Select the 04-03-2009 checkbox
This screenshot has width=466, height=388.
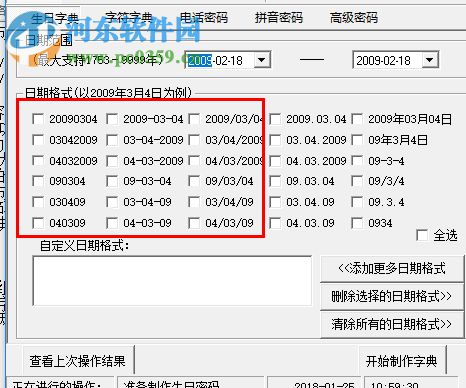(x=112, y=161)
